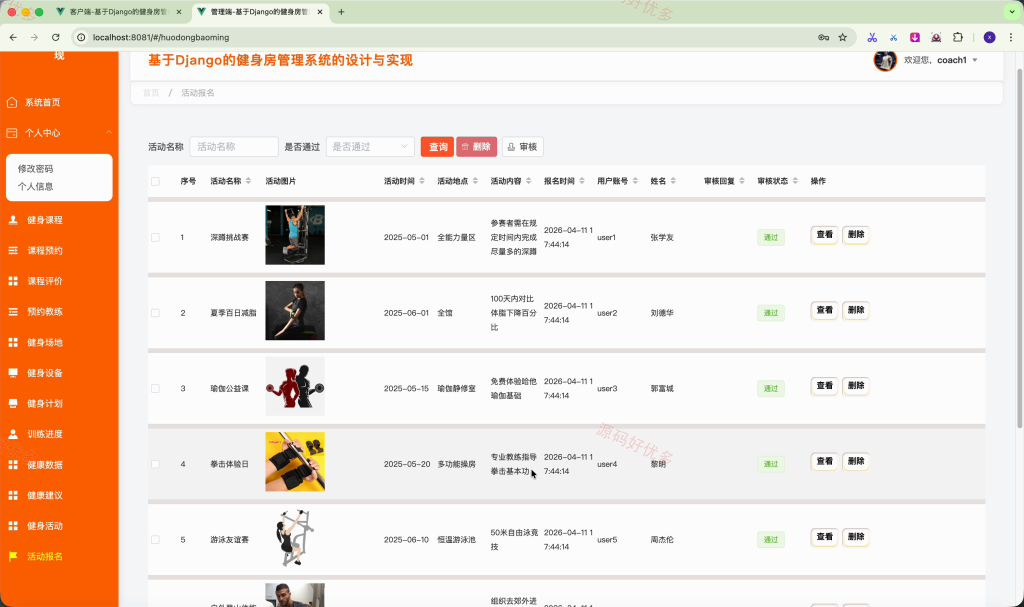
Task: Click the Chrome profile avatar icon
Action: pos(989,37)
